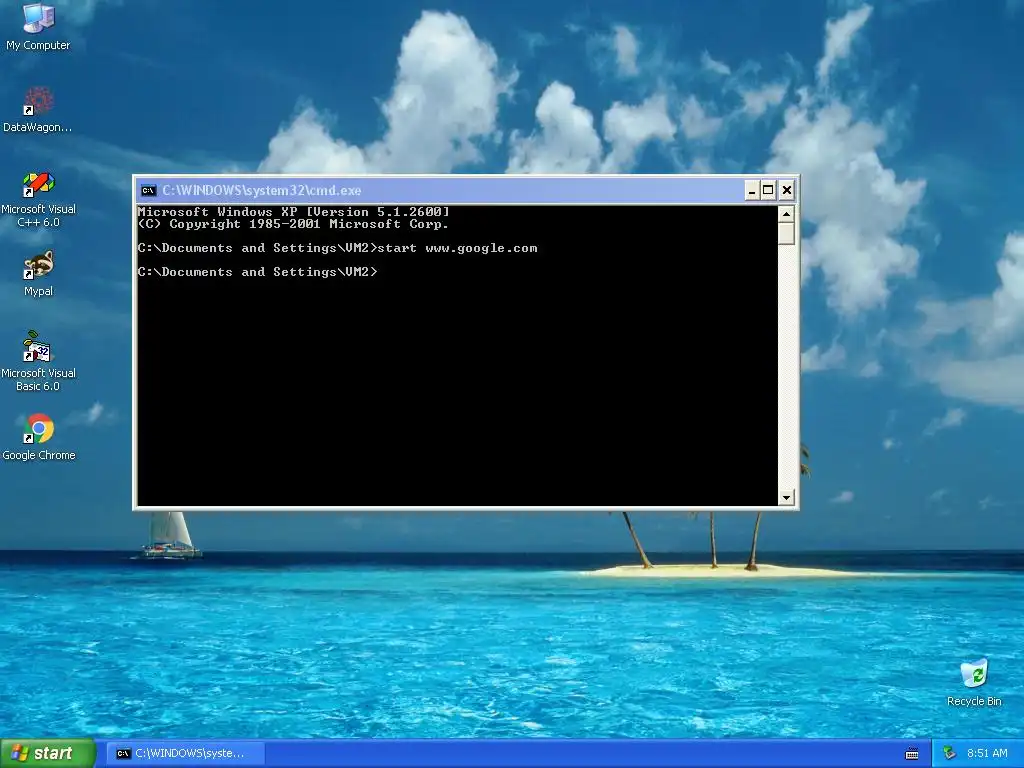Close the cmd.exe window
The image size is (1024, 768).
(786, 191)
